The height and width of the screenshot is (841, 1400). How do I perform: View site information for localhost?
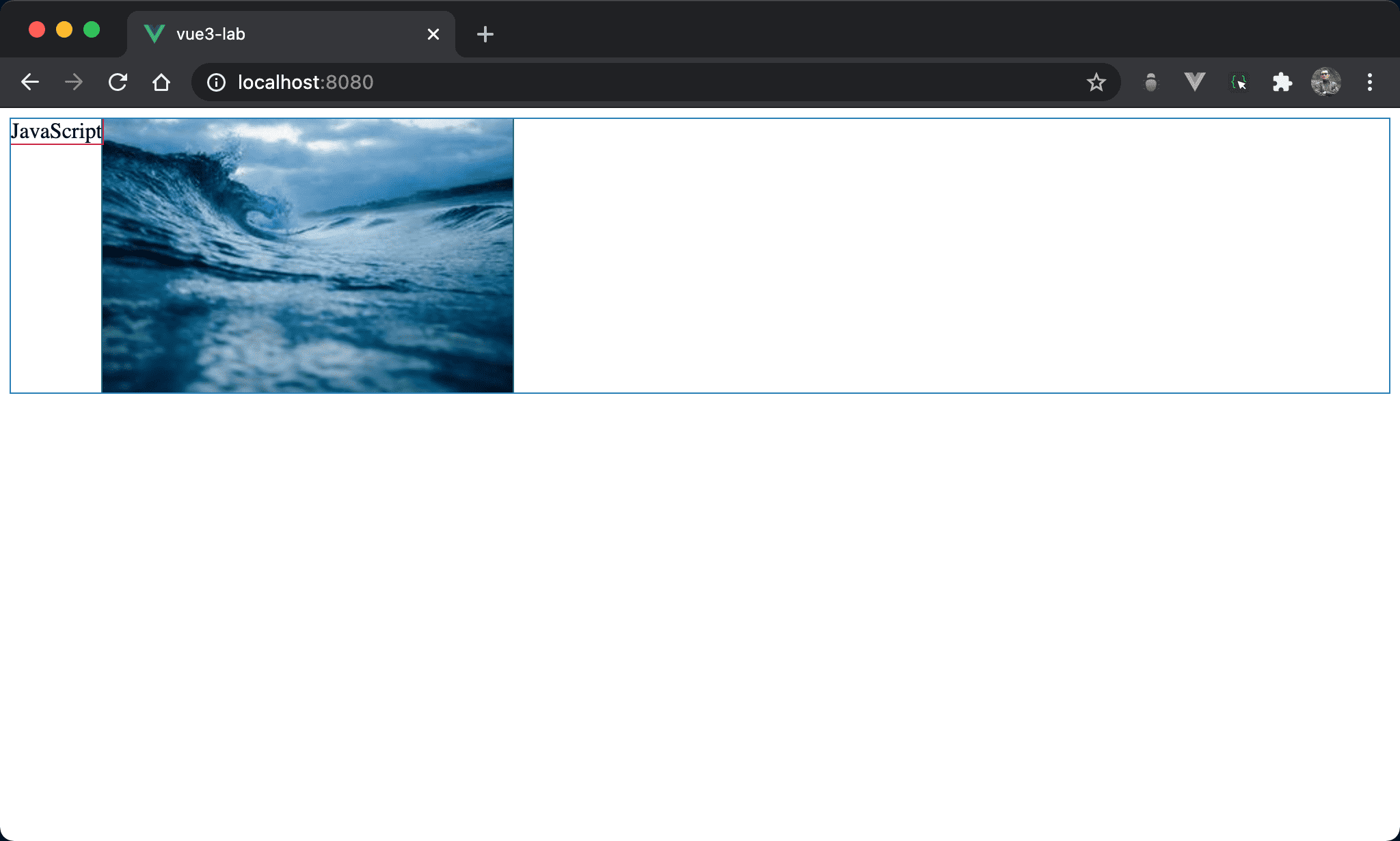(x=216, y=83)
